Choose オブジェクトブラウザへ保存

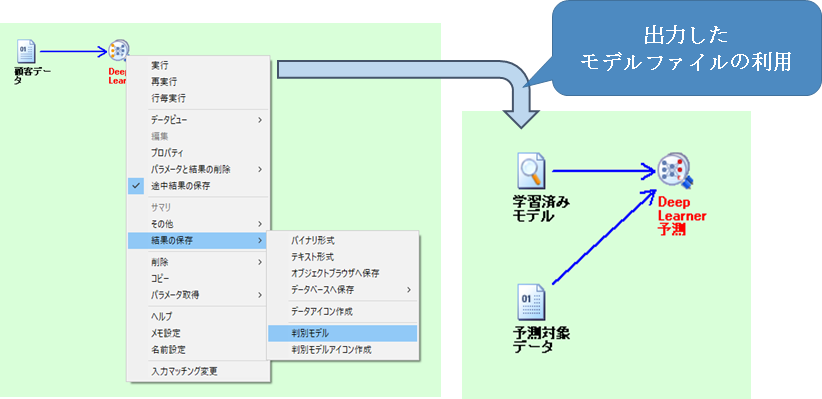(343, 273)
